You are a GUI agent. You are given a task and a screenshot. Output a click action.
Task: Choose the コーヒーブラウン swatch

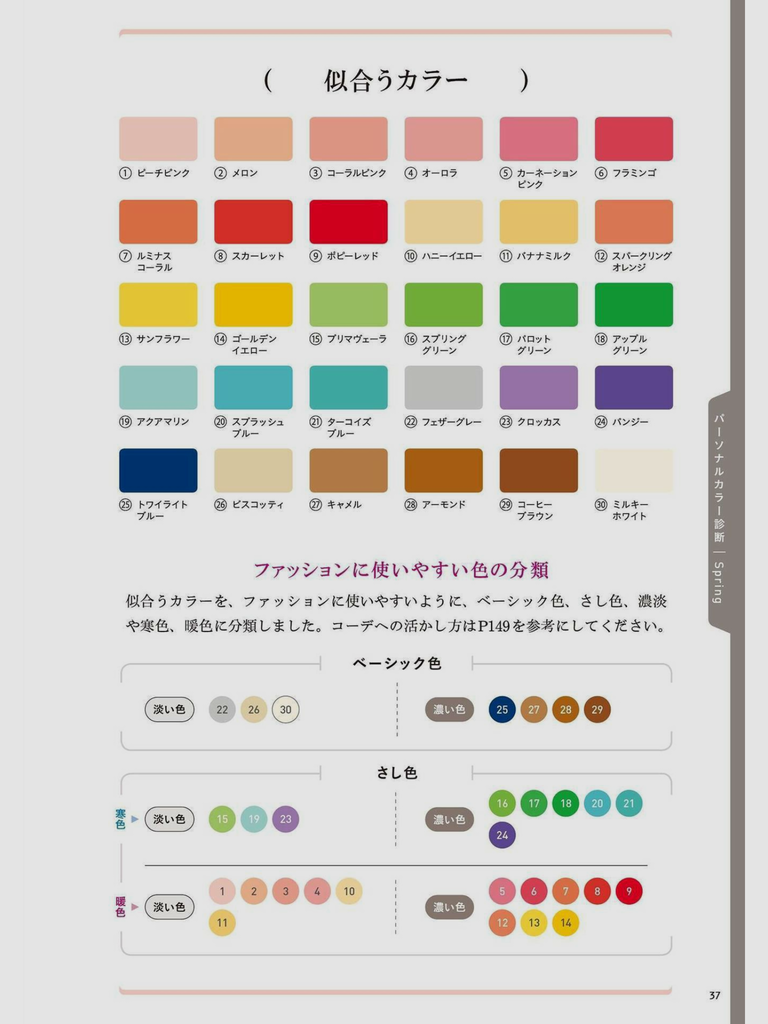point(539,470)
